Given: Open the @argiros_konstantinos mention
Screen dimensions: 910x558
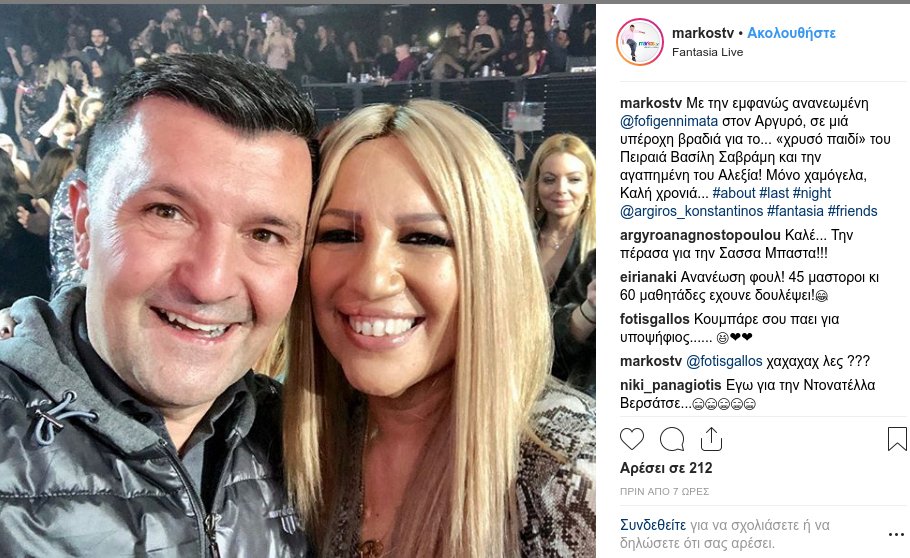Looking at the screenshot, I should tap(691, 211).
